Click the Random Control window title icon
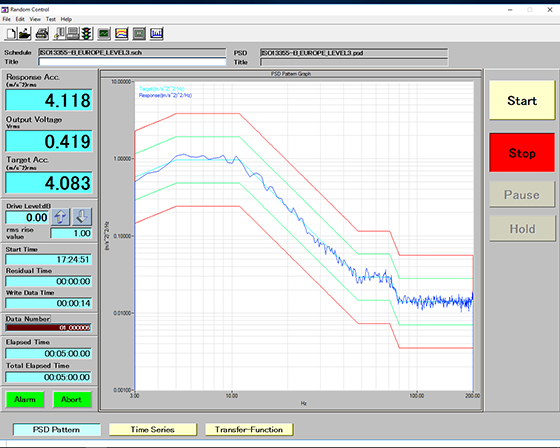The width and height of the screenshot is (560, 448). pos(5,10)
